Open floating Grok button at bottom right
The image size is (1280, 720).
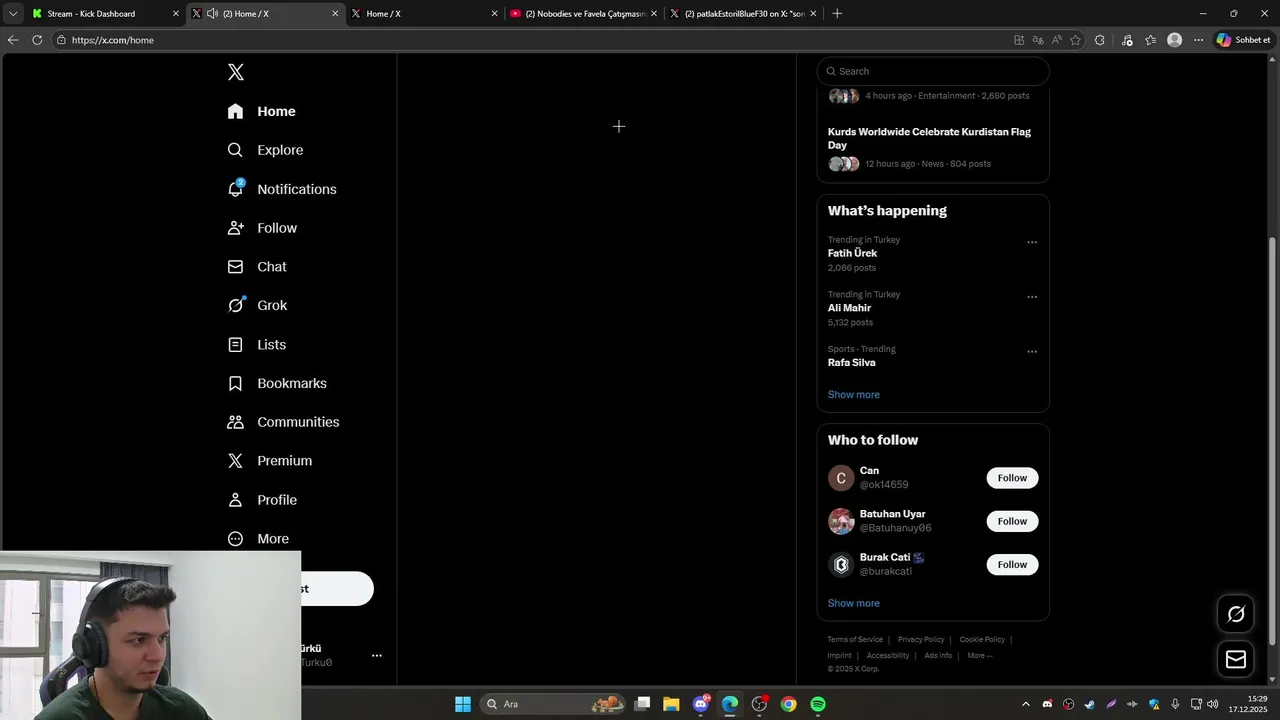coord(1236,614)
